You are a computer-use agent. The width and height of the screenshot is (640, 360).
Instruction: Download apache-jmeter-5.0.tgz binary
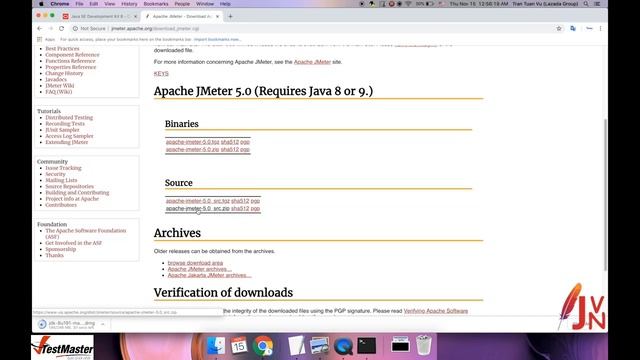[x=192, y=142]
